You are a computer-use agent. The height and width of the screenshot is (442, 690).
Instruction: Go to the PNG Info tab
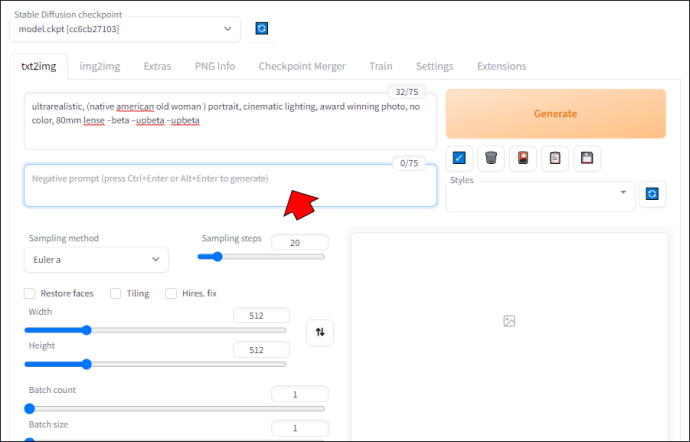click(215, 66)
